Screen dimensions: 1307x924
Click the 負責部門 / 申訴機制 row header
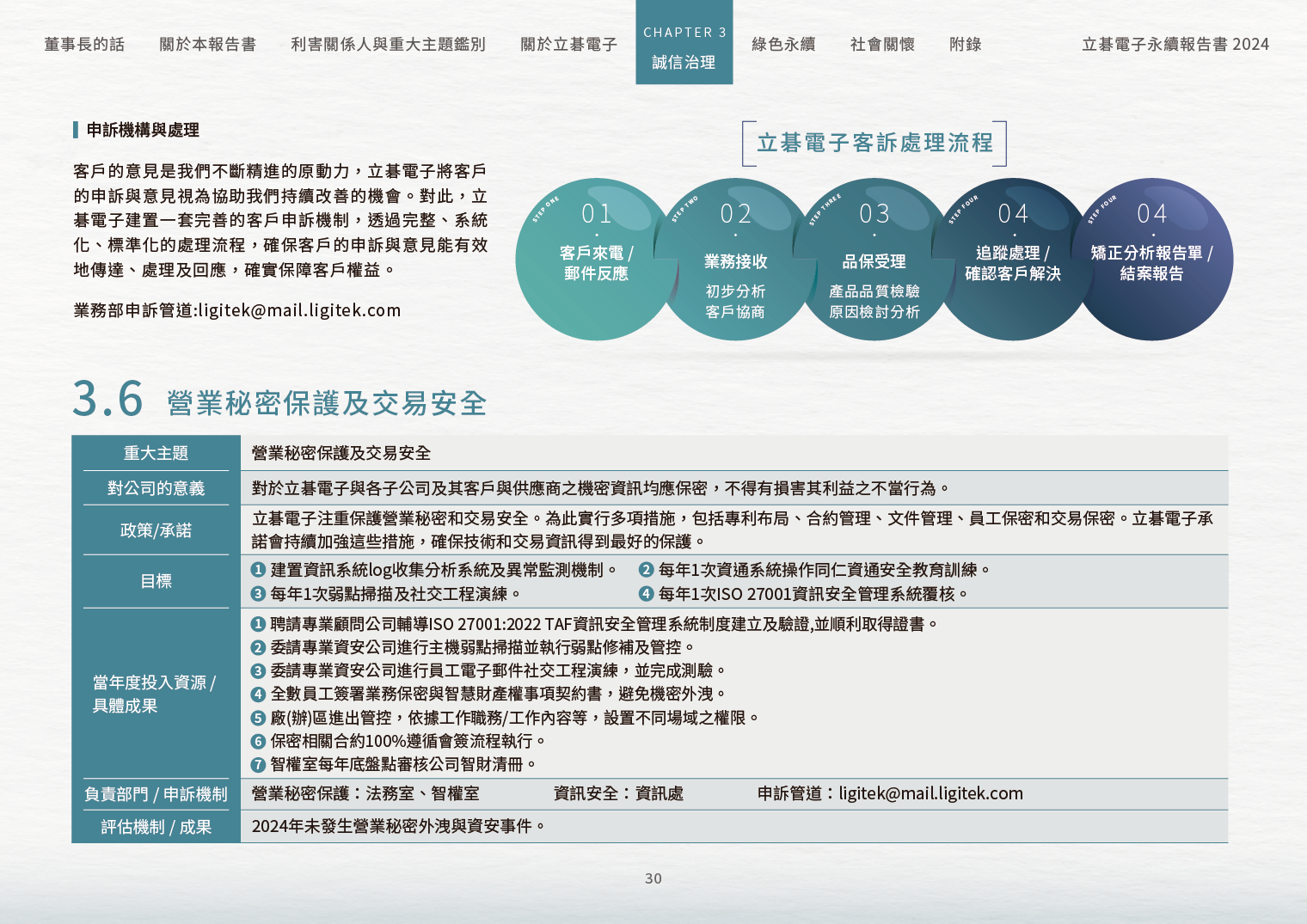[156, 794]
